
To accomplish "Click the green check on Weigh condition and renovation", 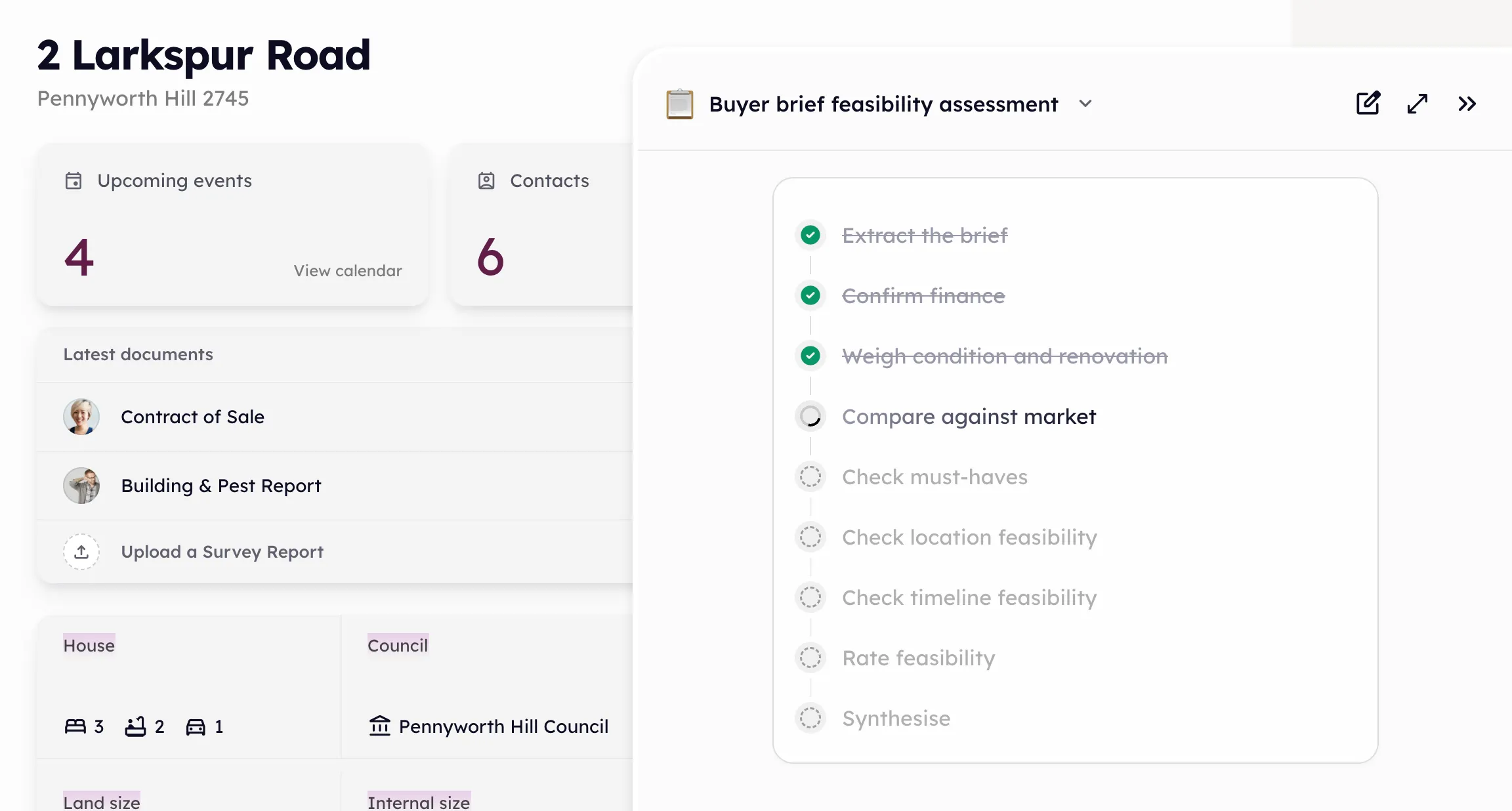I will 810,356.
